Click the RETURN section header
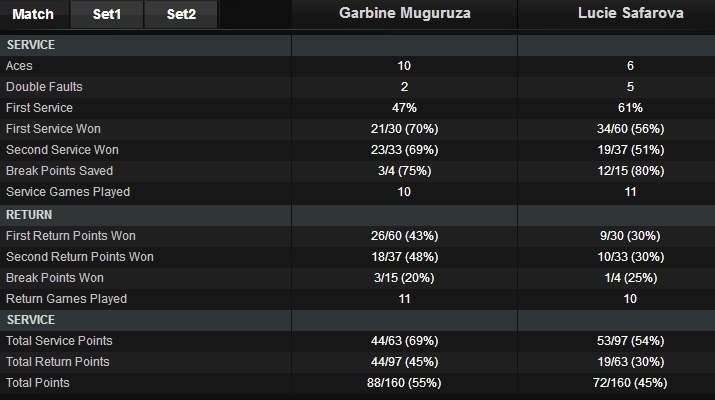715x400 pixels. coord(29,214)
